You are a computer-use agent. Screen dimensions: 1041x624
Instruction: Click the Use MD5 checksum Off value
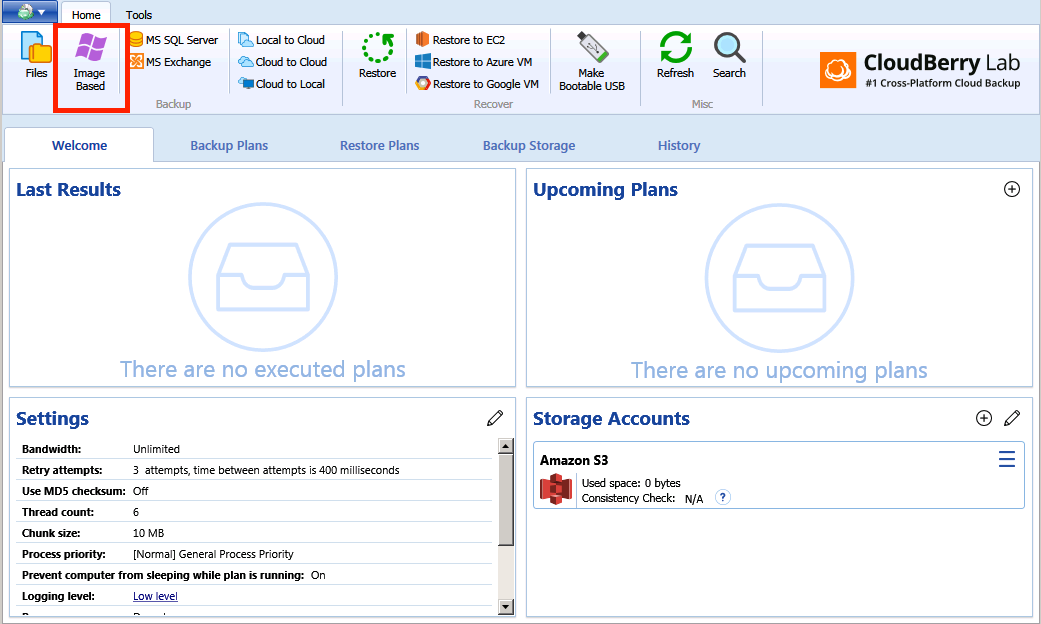coord(140,491)
